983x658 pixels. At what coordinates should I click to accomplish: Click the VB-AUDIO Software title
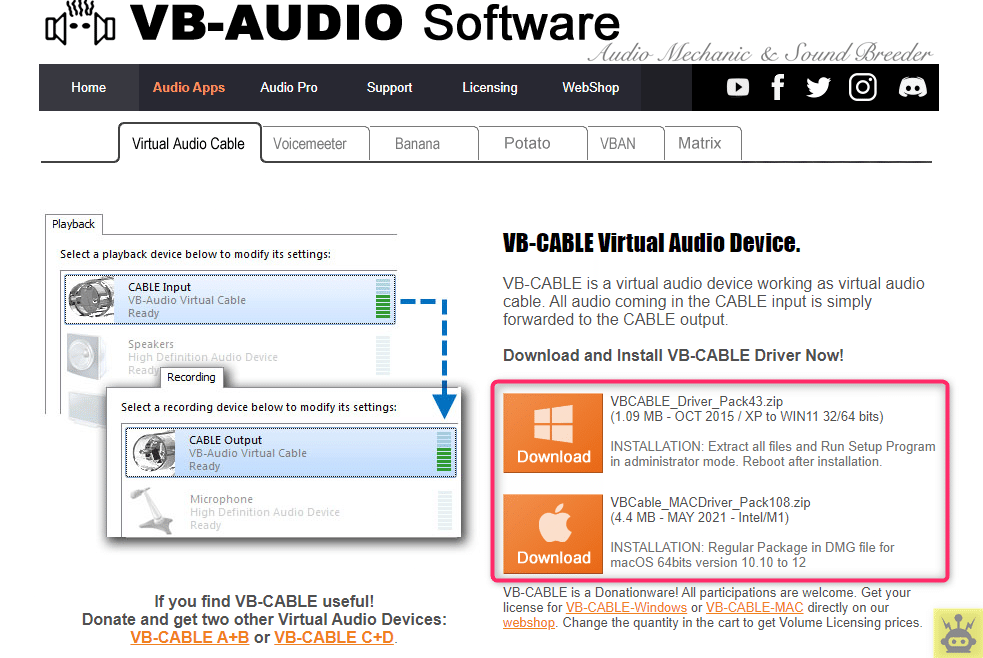coord(375,23)
